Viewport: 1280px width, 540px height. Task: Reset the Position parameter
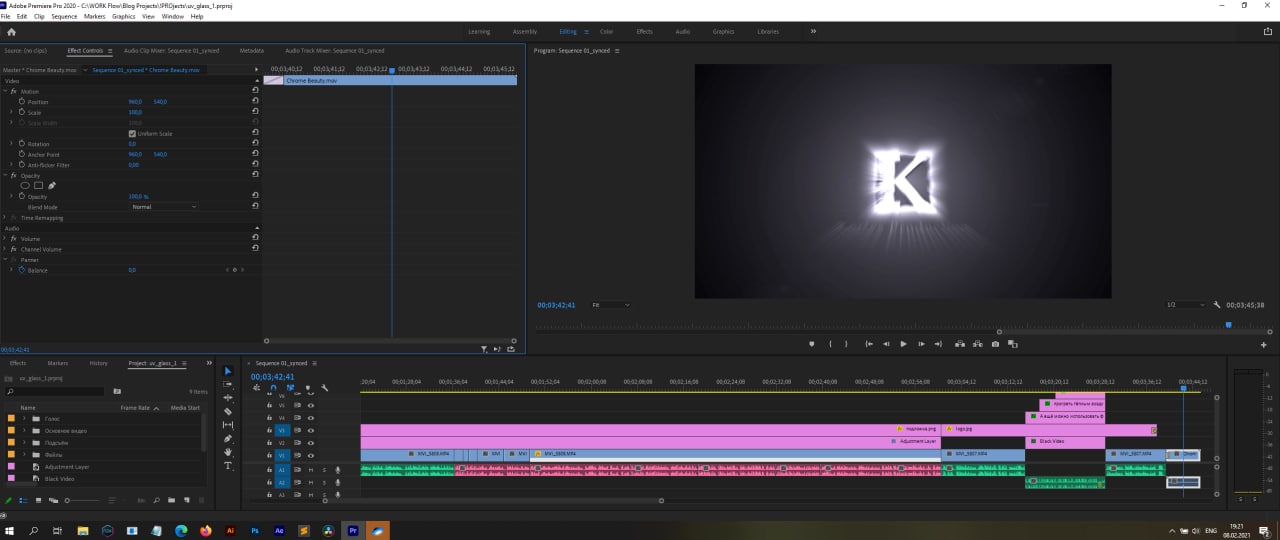click(x=255, y=102)
